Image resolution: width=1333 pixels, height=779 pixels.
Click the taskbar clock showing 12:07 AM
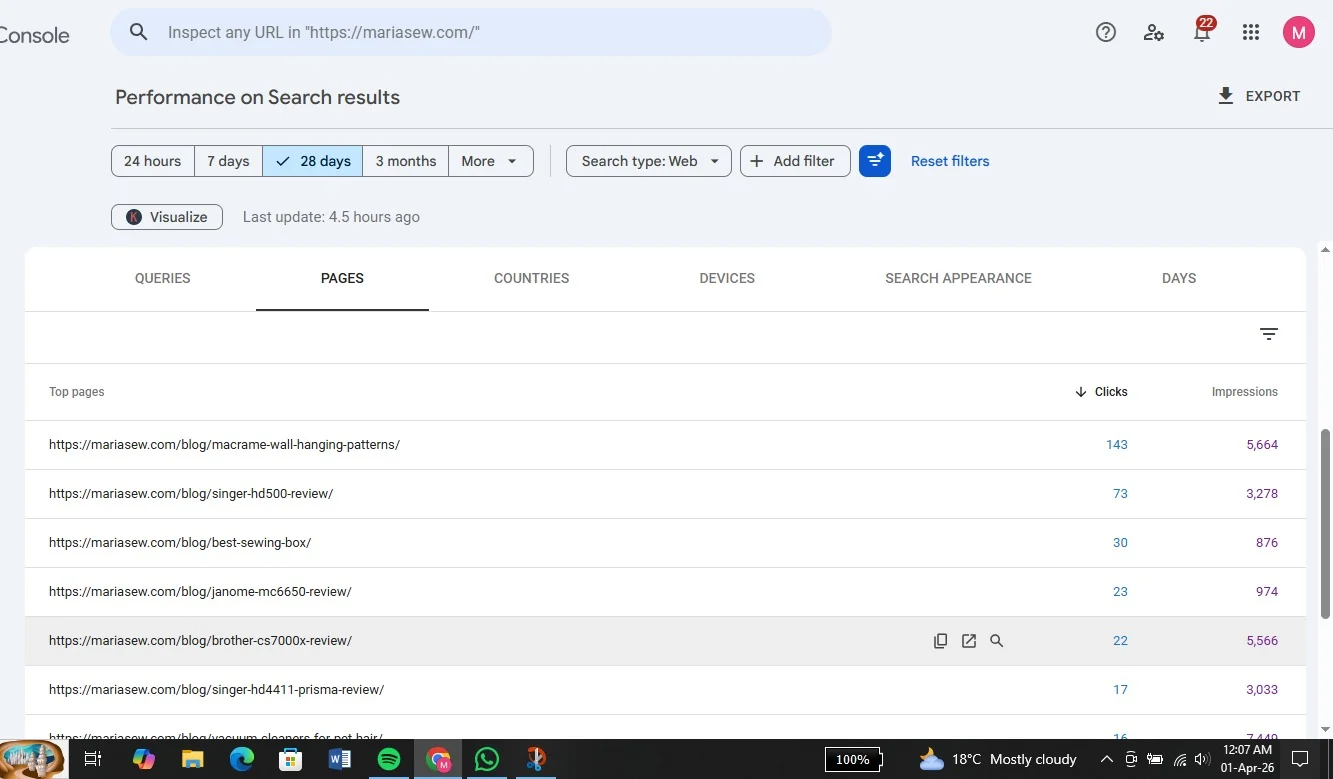[1247, 759]
